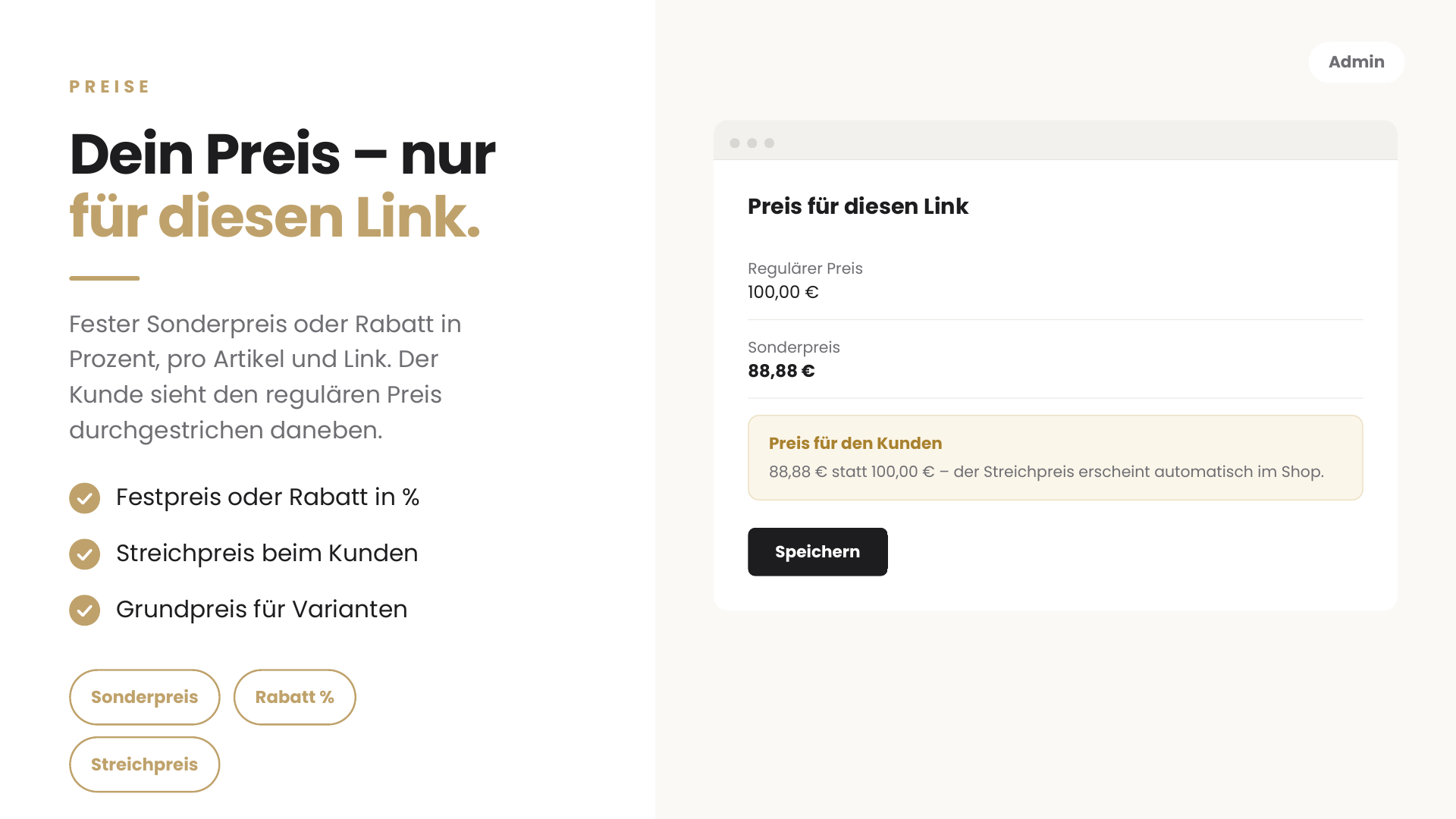Image resolution: width=1456 pixels, height=819 pixels.
Task: Click the first window dot in mockup titlebar
Action: (735, 143)
